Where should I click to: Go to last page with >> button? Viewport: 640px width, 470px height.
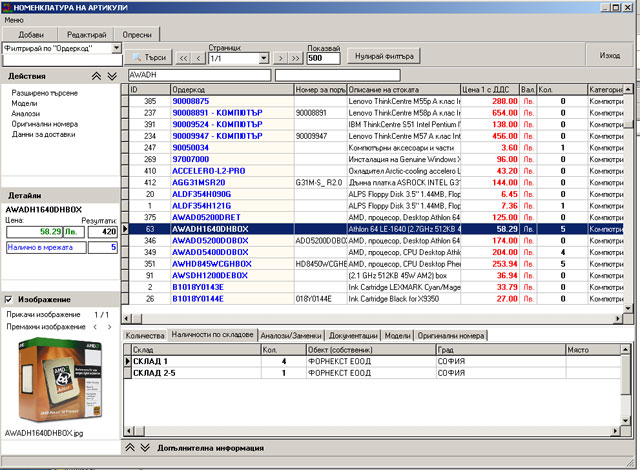click(296, 58)
